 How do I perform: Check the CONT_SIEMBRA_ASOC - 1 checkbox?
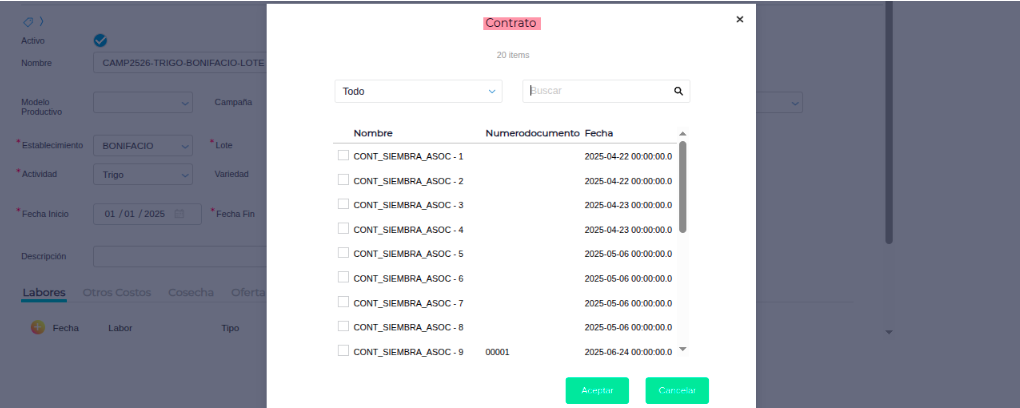point(343,156)
